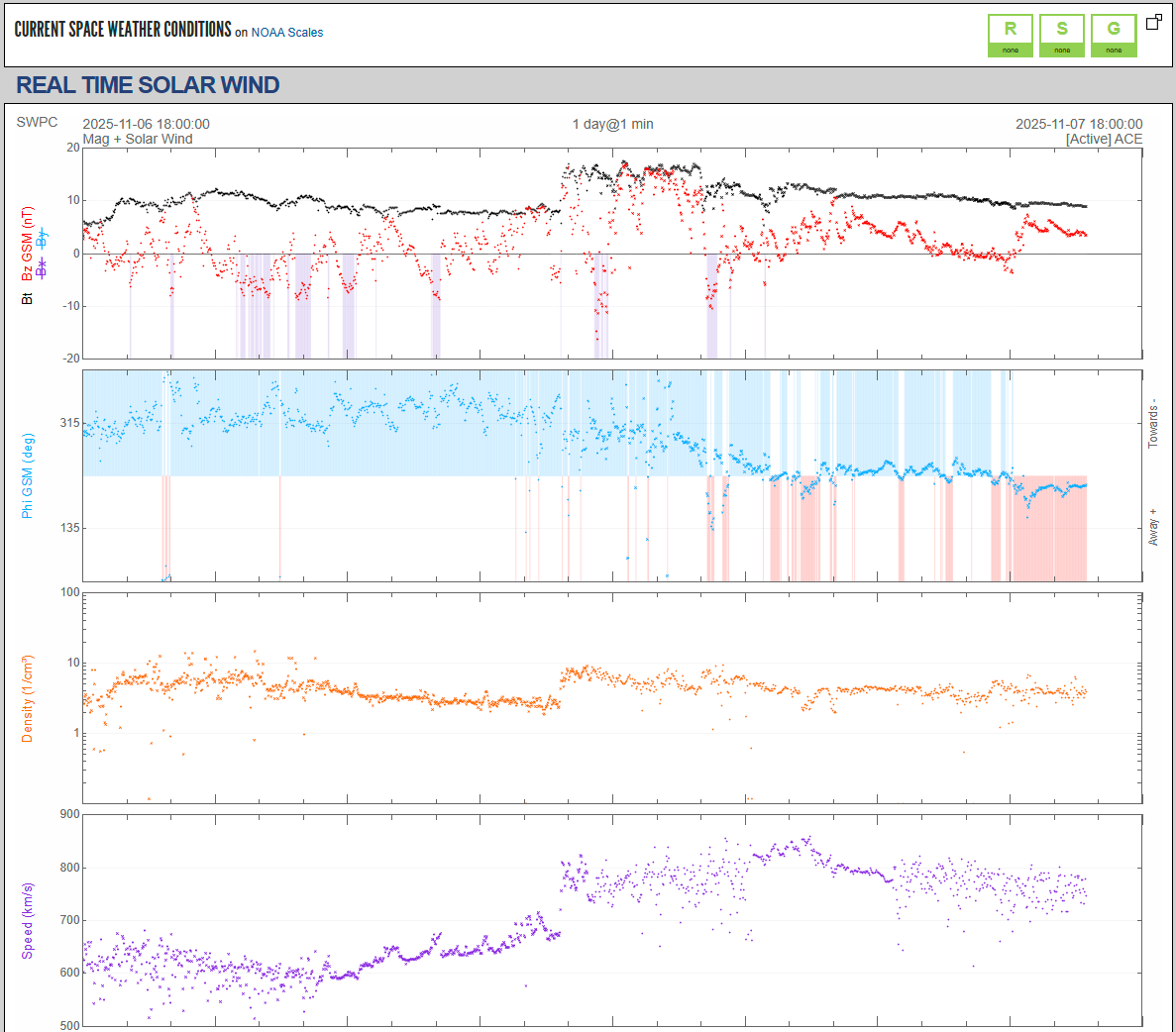
Task: Click the S solar radiation scale box
Action: (1061, 35)
